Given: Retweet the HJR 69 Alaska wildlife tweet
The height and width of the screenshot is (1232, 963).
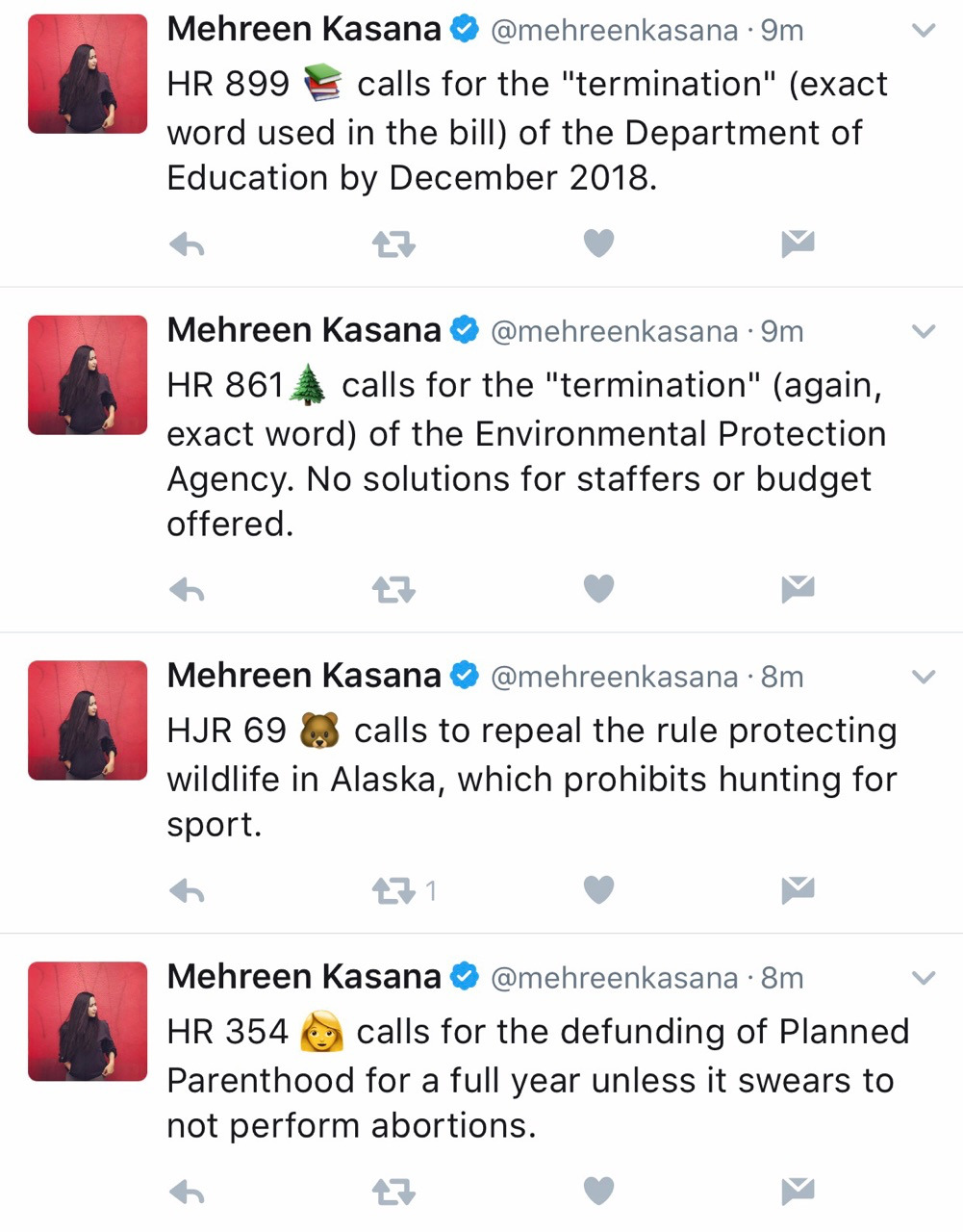Looking at the screenshot, I should coord(393,891).
